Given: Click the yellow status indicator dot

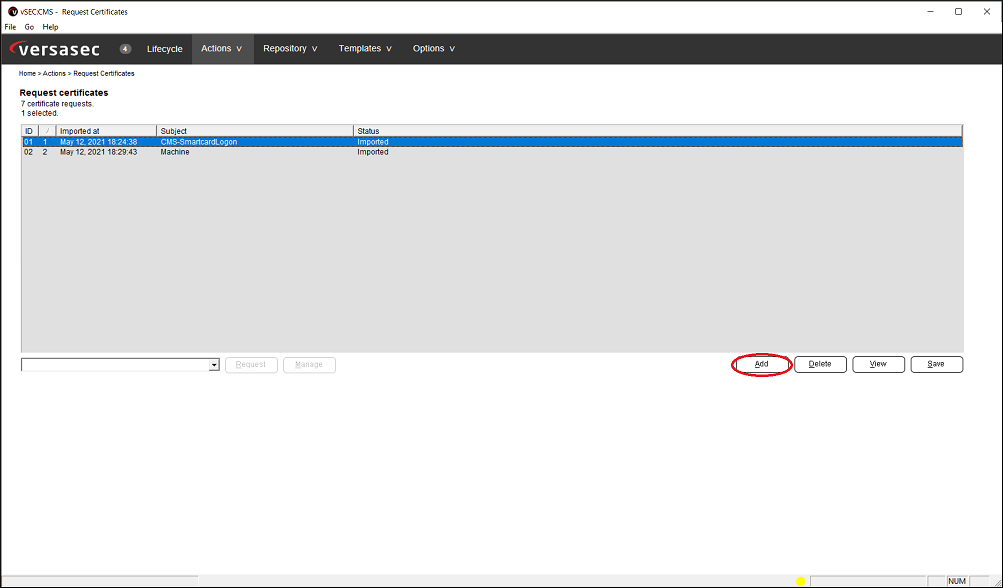Looking at the screenshot, I should point(800,581).
